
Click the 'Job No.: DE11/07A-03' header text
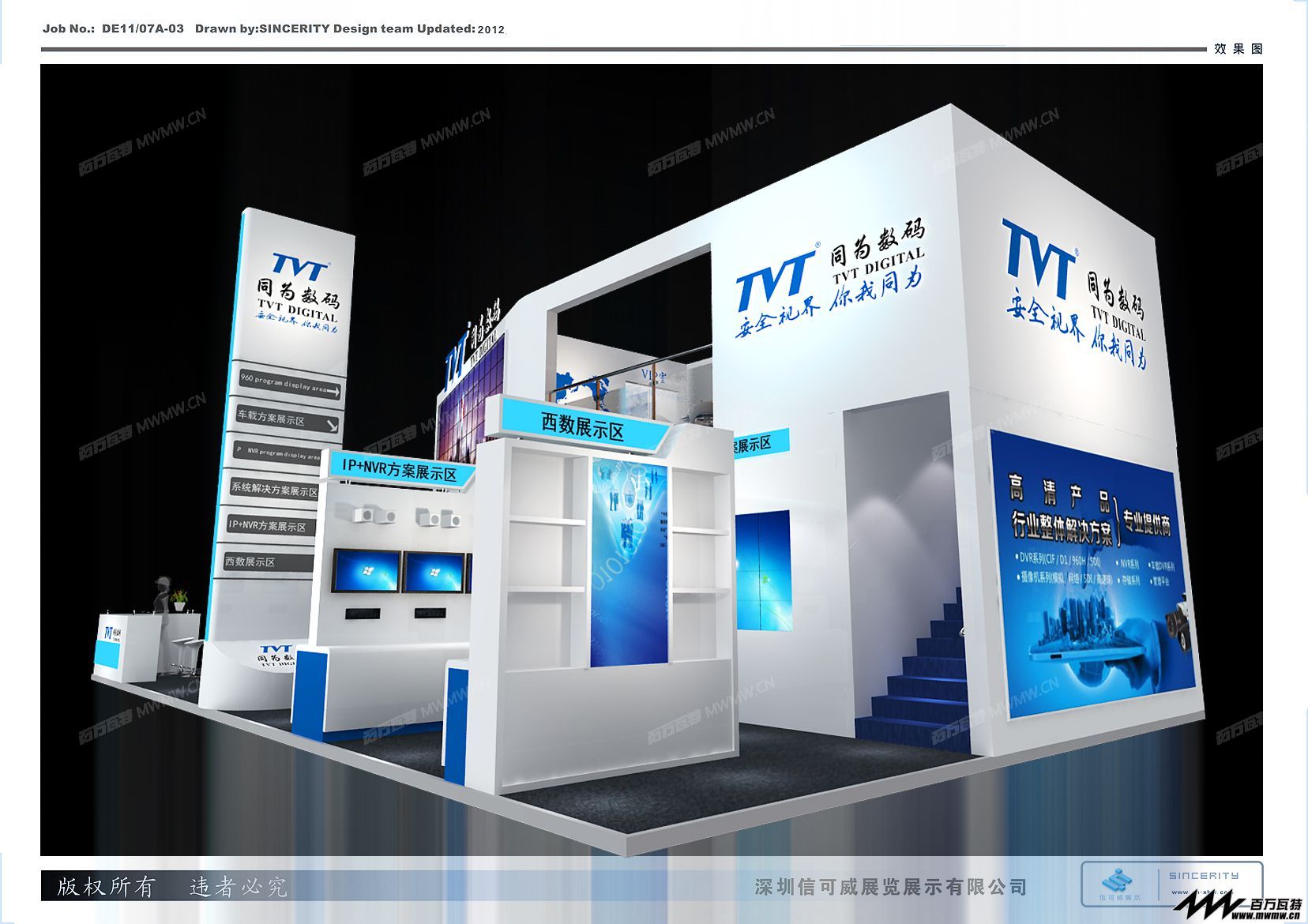[x=113, y=28]
